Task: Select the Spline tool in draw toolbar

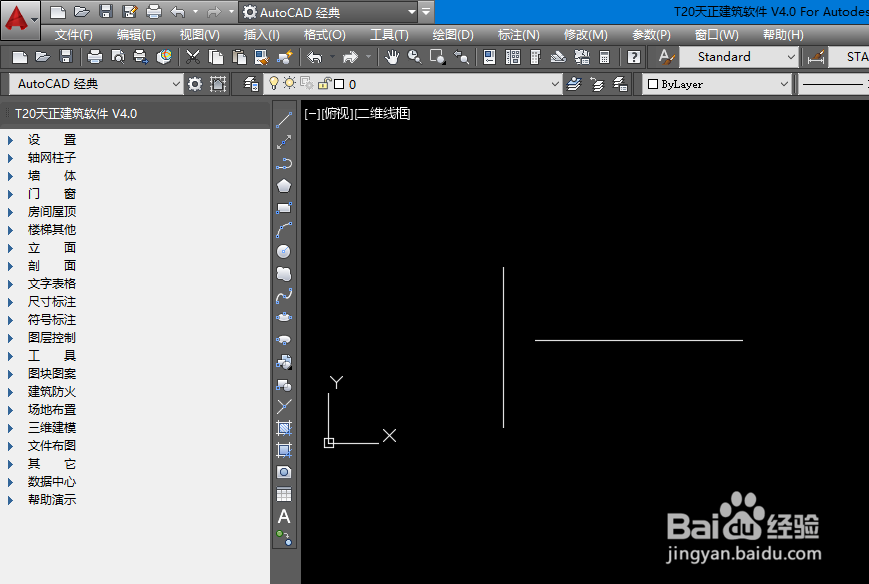Action: (284, 296)
